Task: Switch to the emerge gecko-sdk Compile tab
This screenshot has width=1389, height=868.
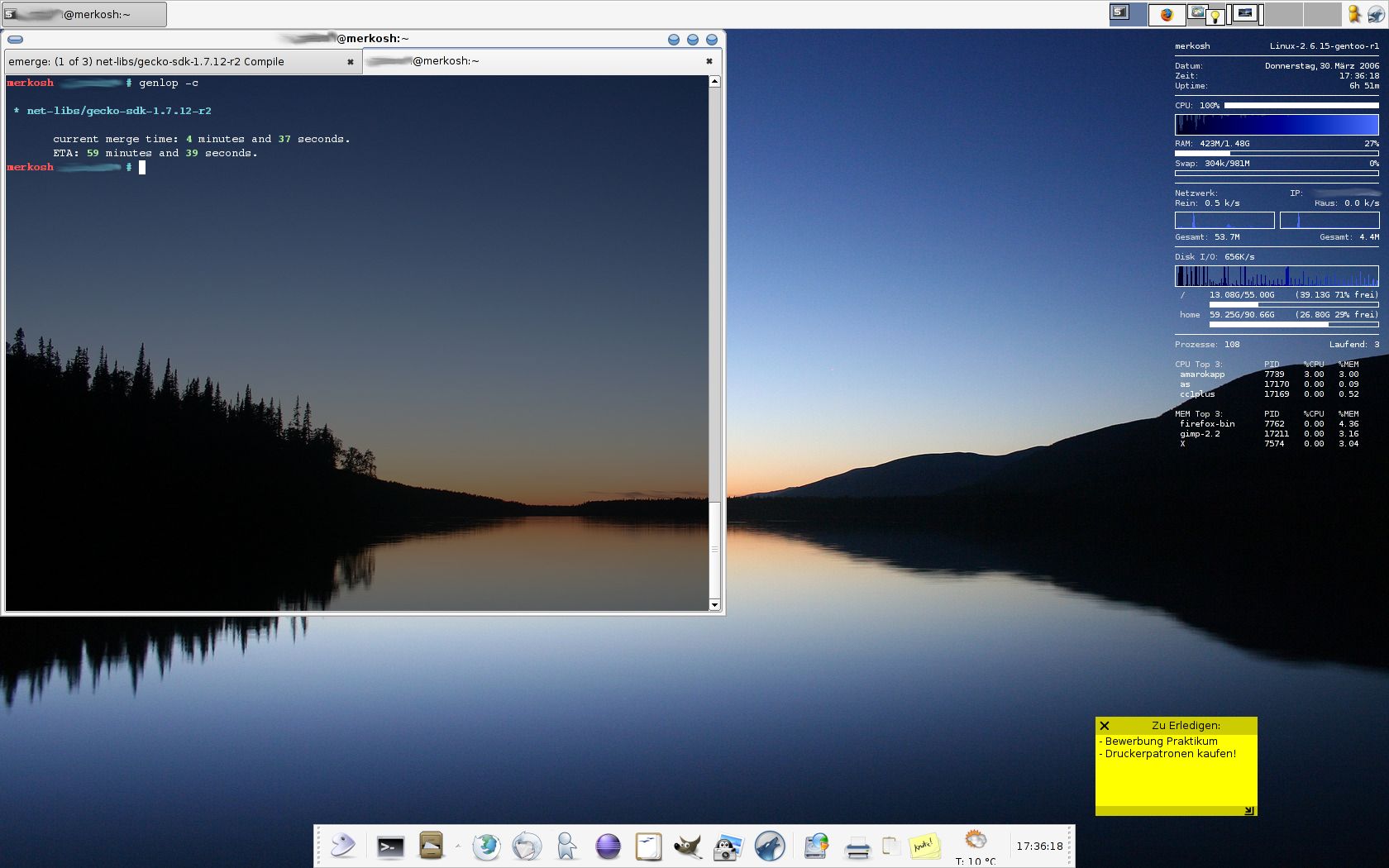Action: 174,62
